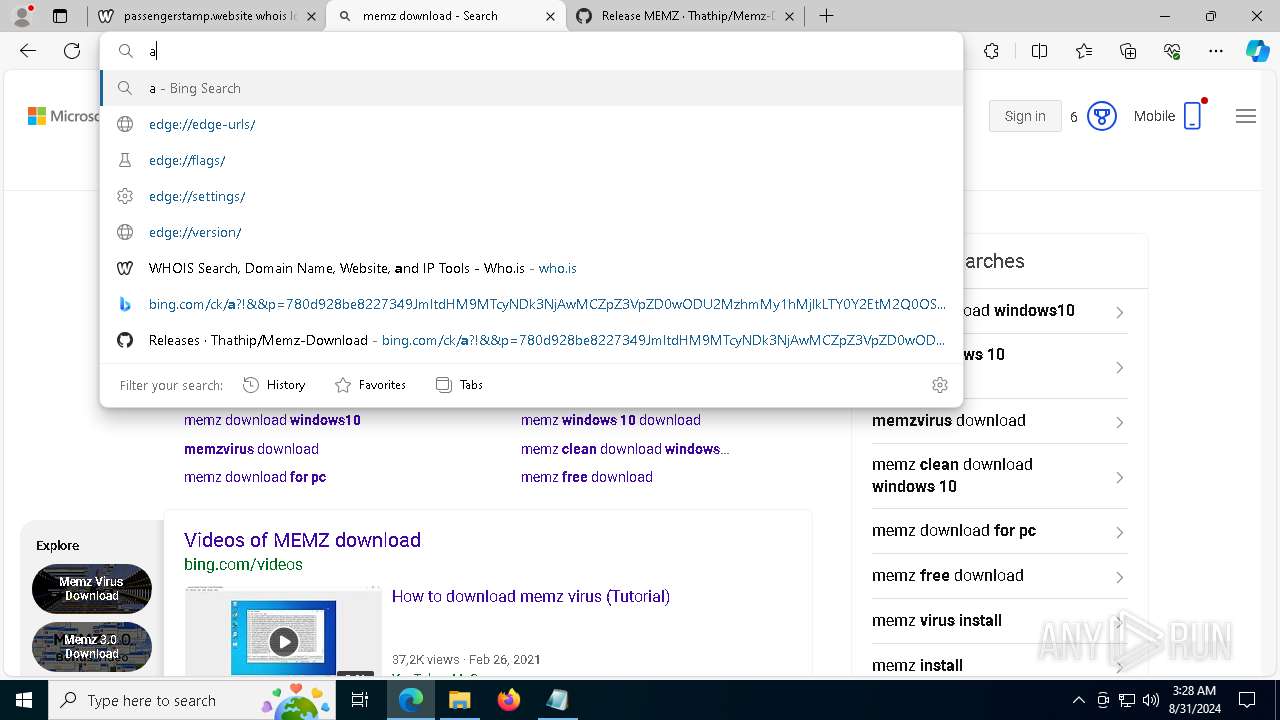This screenshot has width=1280, height=720.
Task: Close the Release MEMZ GitHub tab
Action: point(789,16)
